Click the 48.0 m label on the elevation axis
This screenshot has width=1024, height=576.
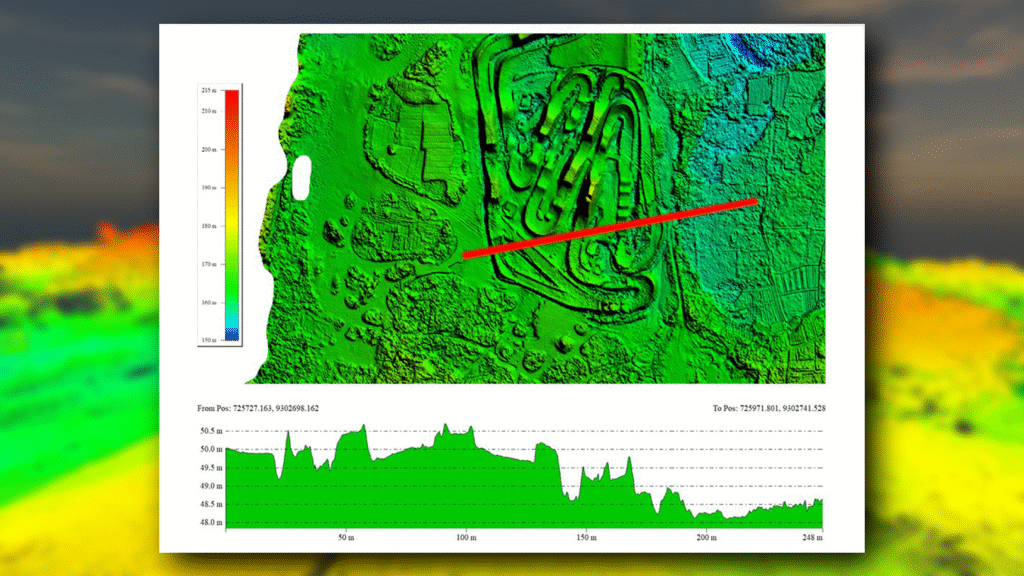tap(210, 522)
